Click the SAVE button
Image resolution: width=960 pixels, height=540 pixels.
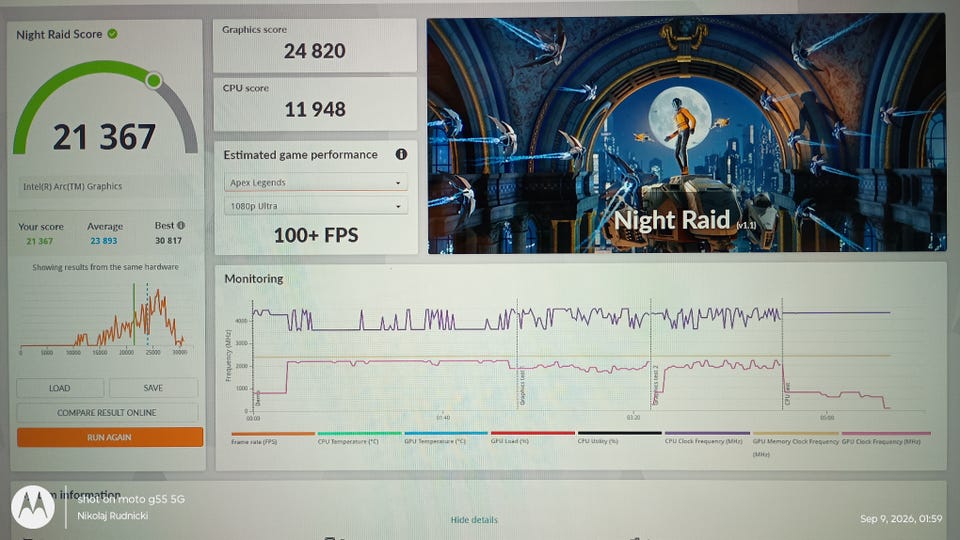click(153, 388)
